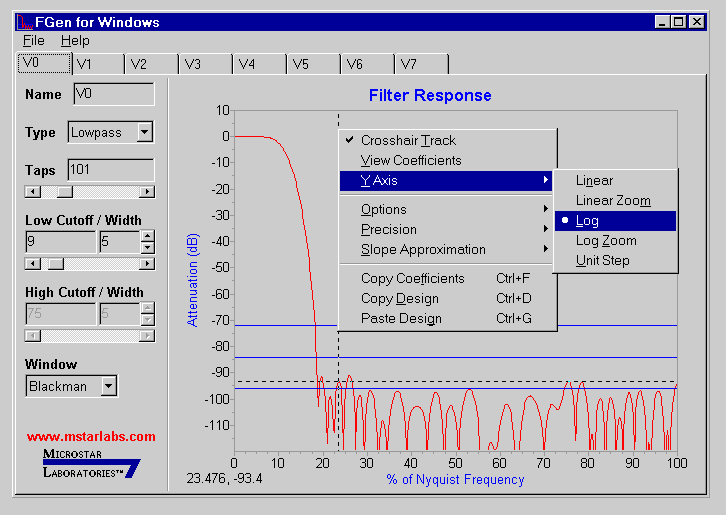Choose Unit Step Y axis mode
The height and width of the screenshot is (515, 726).
615,261
